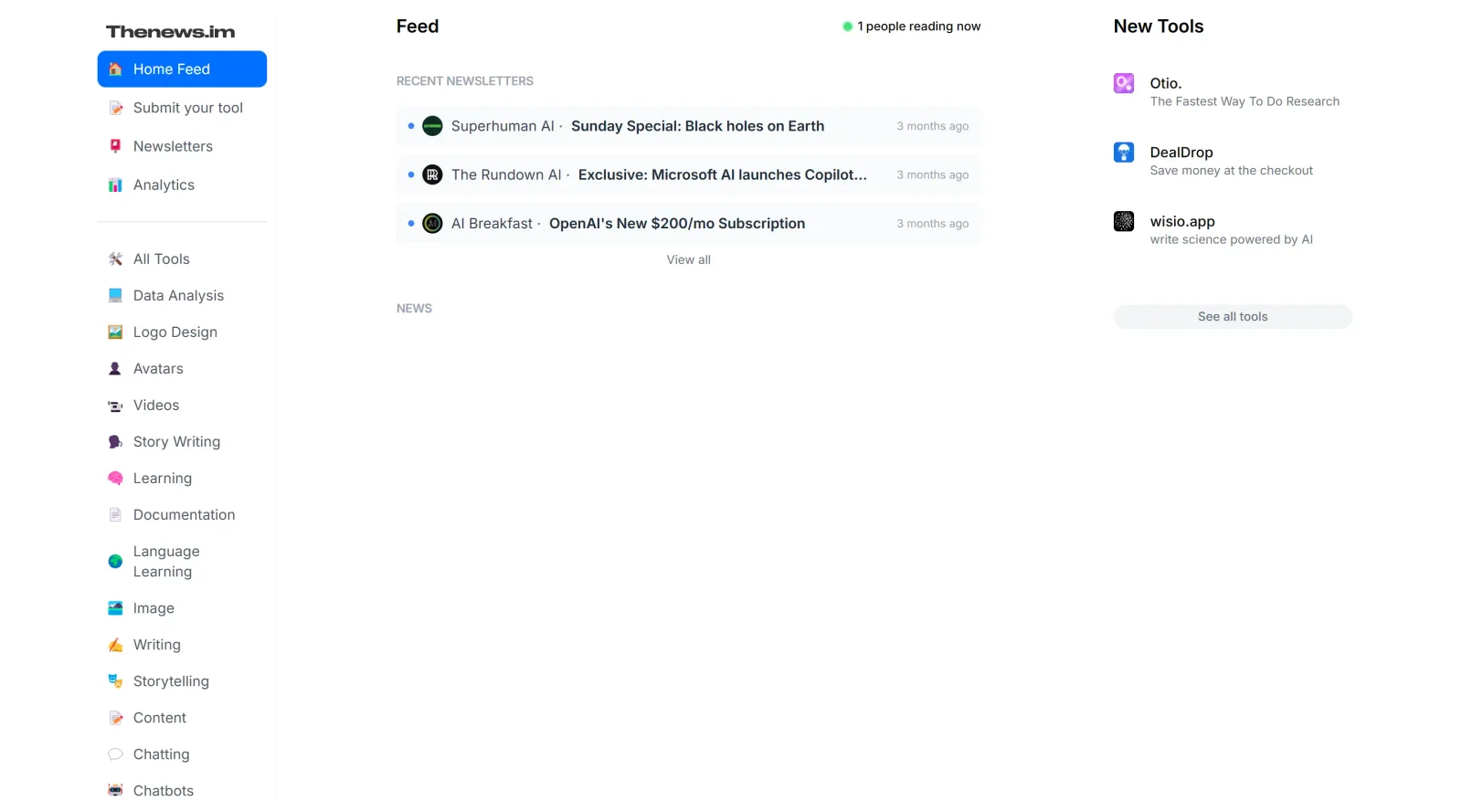
Task: Click the All Tools hammer-wrench icon
Action: pyautogui.click(x=115, y=259)
